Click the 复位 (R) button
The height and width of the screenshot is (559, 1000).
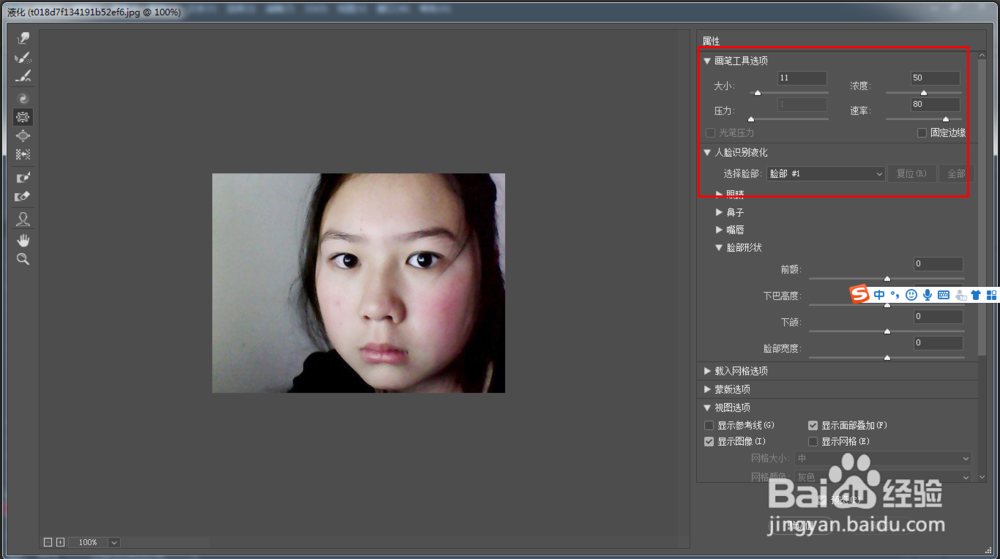[911, 173]
